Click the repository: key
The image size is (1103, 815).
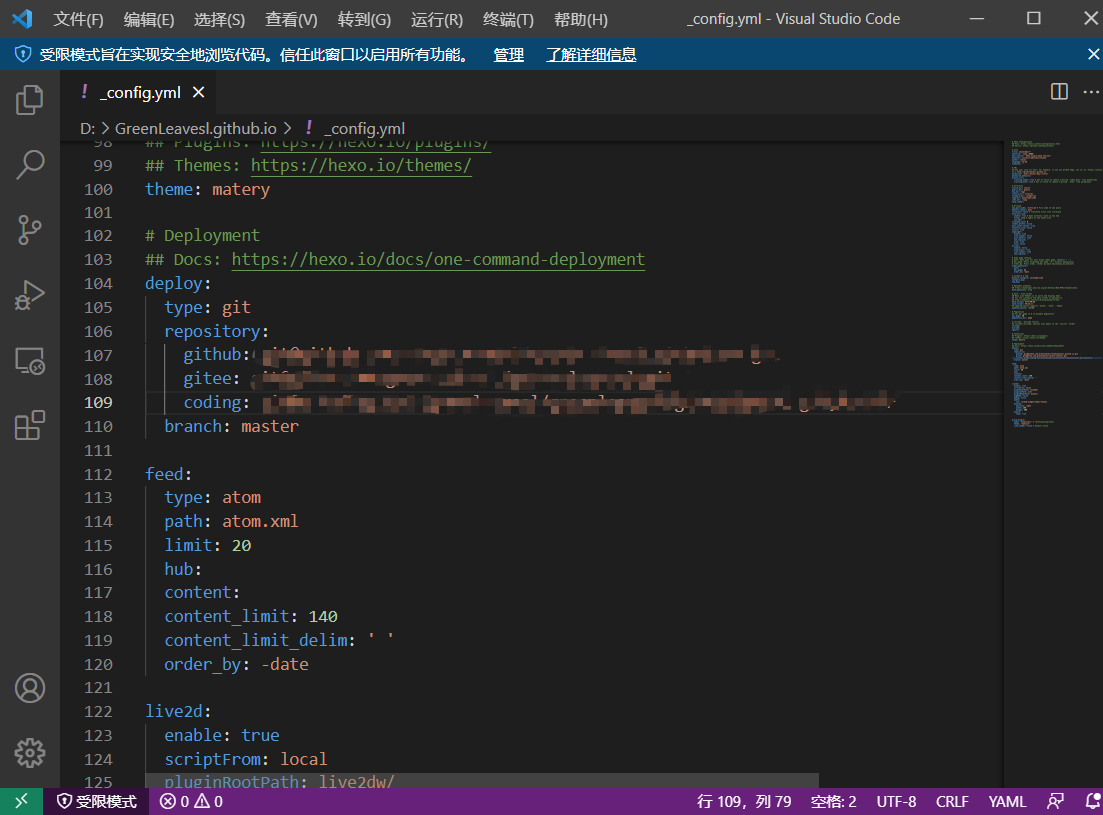(x=216, y=331)
